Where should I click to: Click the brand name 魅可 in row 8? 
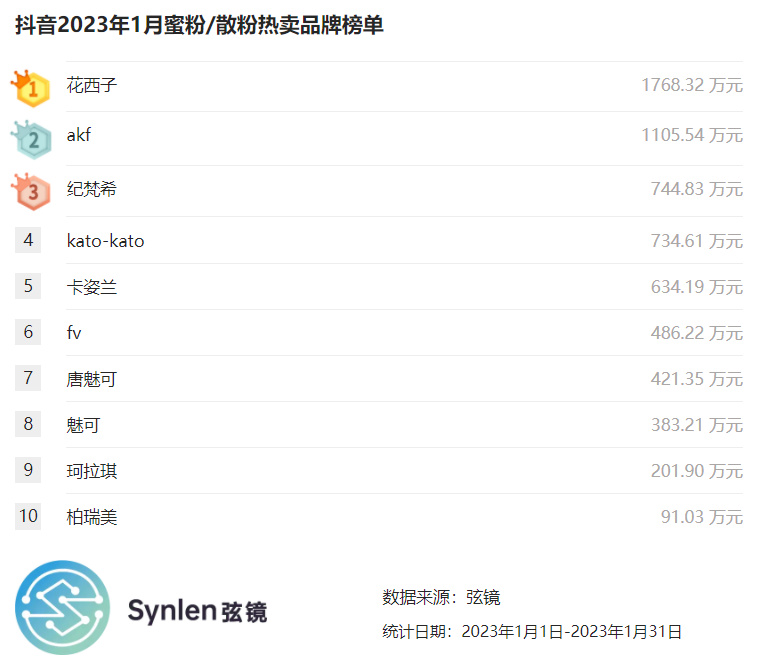[x=83, y=425]
